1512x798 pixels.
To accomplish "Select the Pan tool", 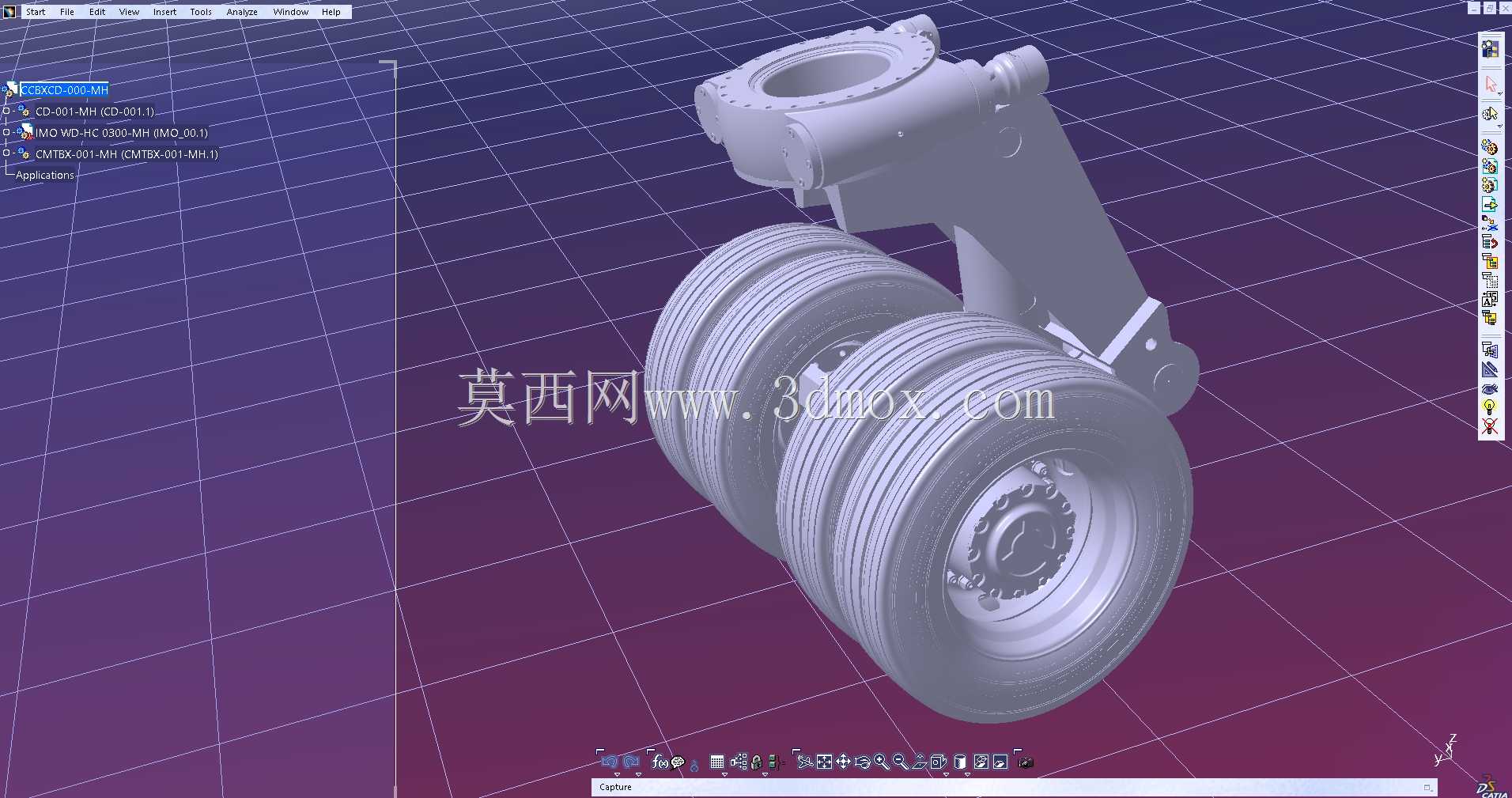I will pyautogui.click(x=843, y=762).
